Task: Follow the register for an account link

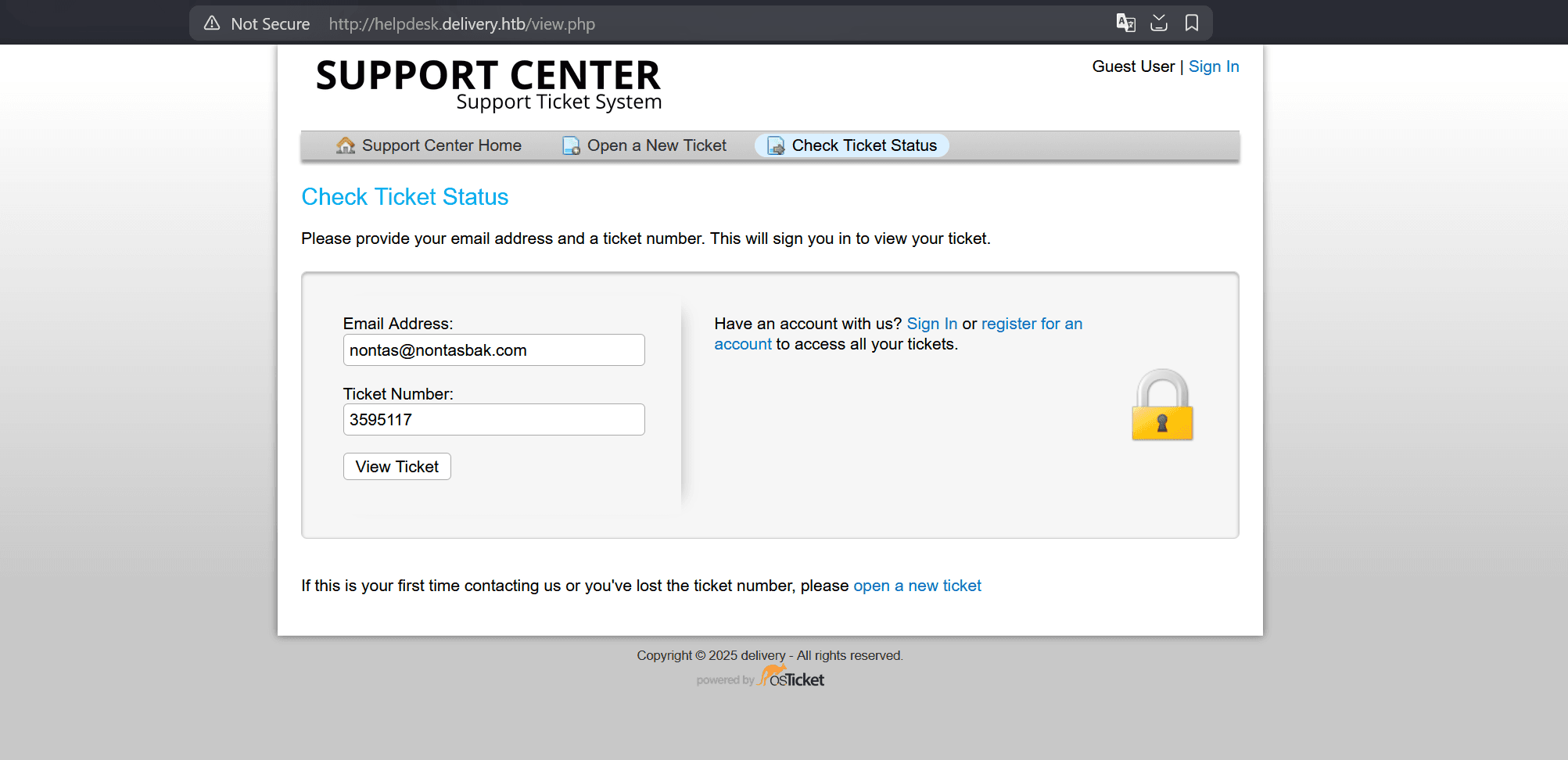Action: coord(1031,324)
